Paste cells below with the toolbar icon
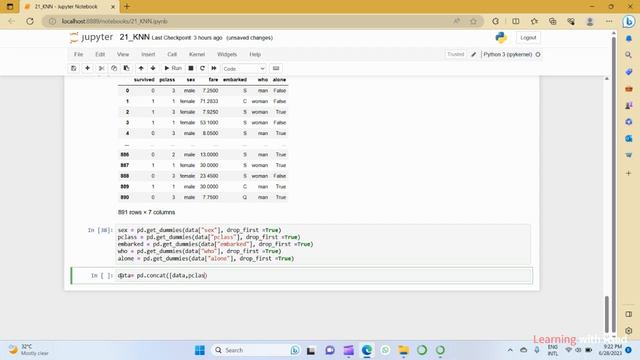Viewport: 640px width, 360px height. click(127, 68)
